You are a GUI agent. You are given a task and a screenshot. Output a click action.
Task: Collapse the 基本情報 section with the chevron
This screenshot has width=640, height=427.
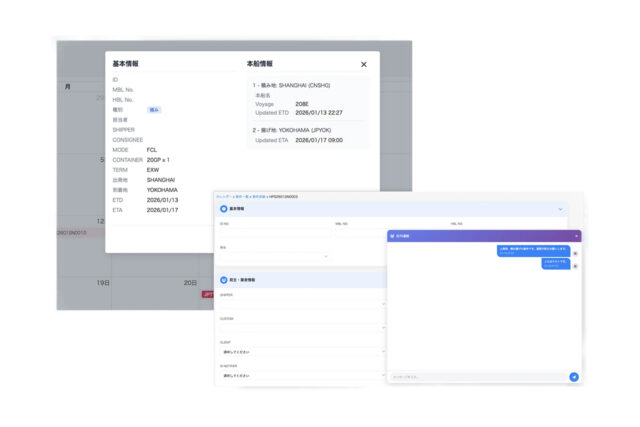[560, 209]
